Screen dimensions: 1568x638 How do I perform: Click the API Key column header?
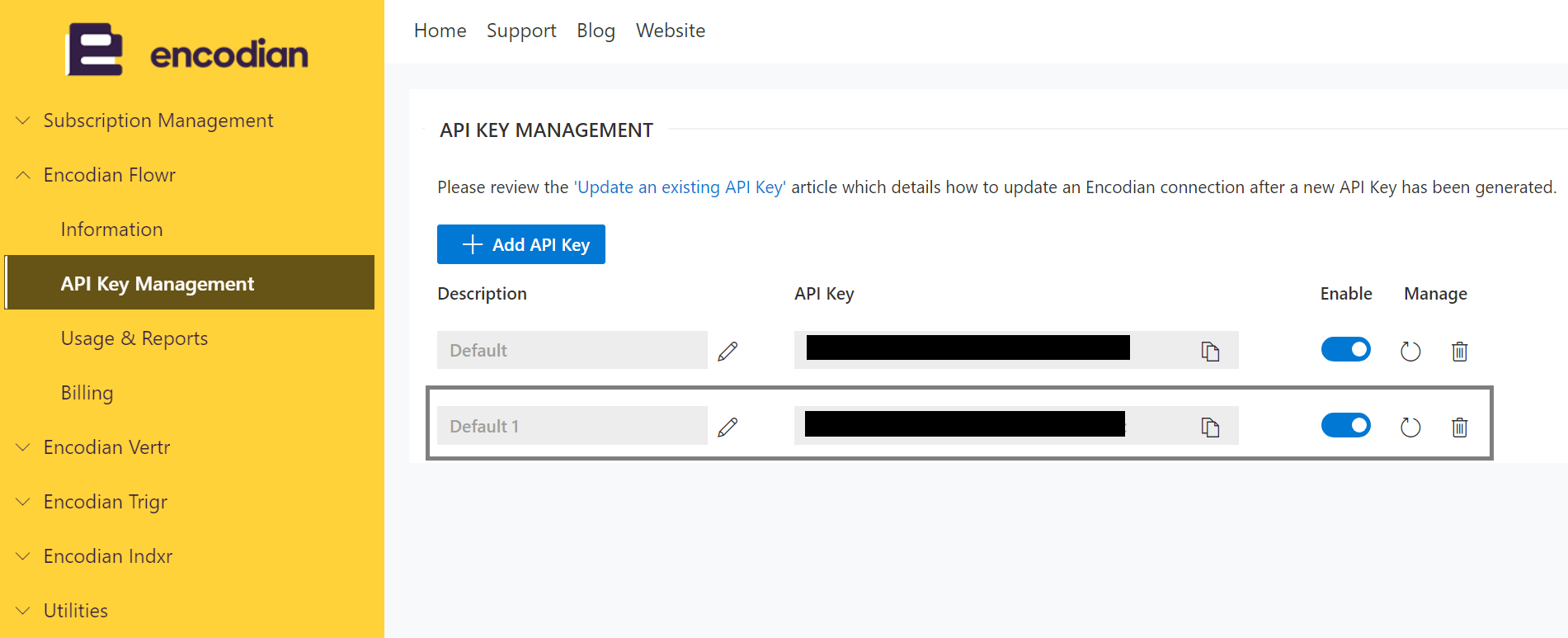coord(824,294)
